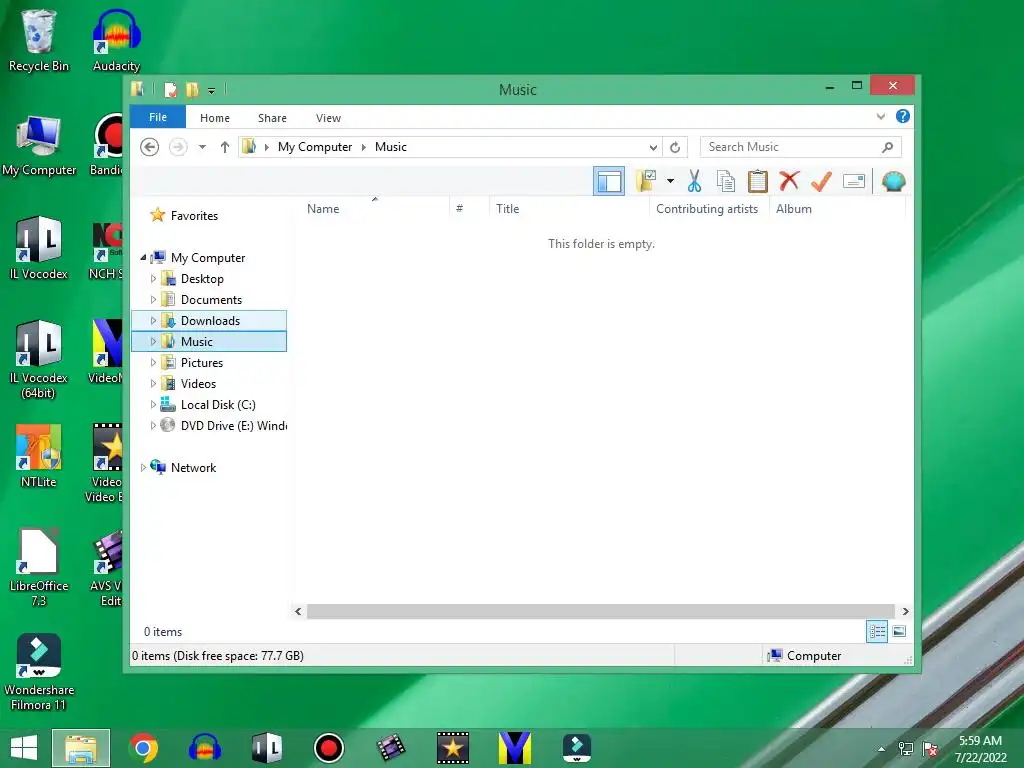Expand the Downloads tree node
The width and height of the screenshot is (1024, 768).
pos(153,321)
